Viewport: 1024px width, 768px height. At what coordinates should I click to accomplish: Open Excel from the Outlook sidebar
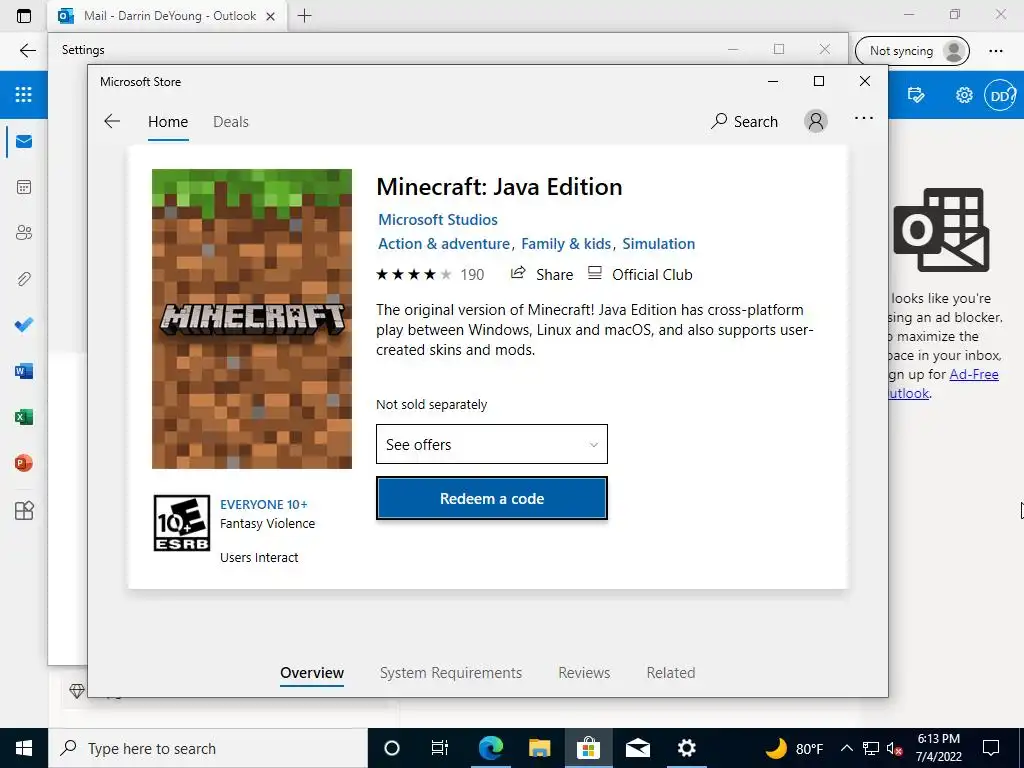[x=24, y=417]
